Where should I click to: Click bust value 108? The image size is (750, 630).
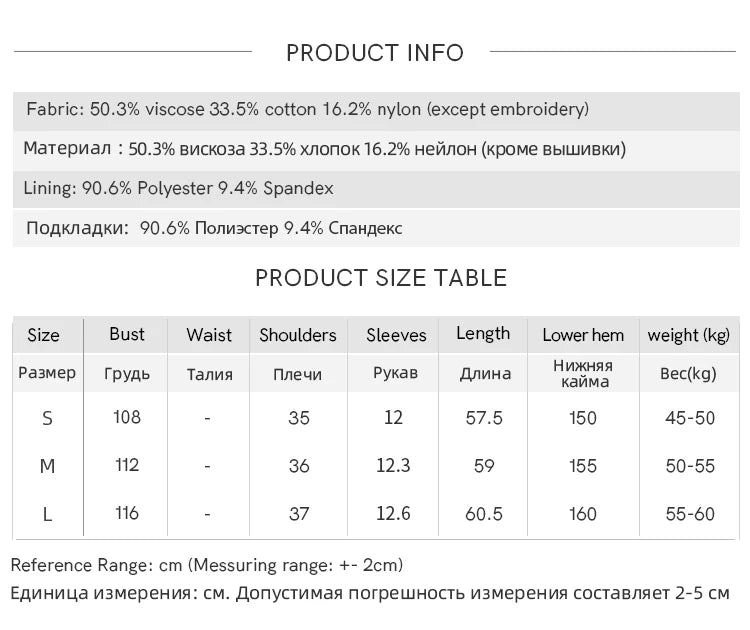coord(127,417)
